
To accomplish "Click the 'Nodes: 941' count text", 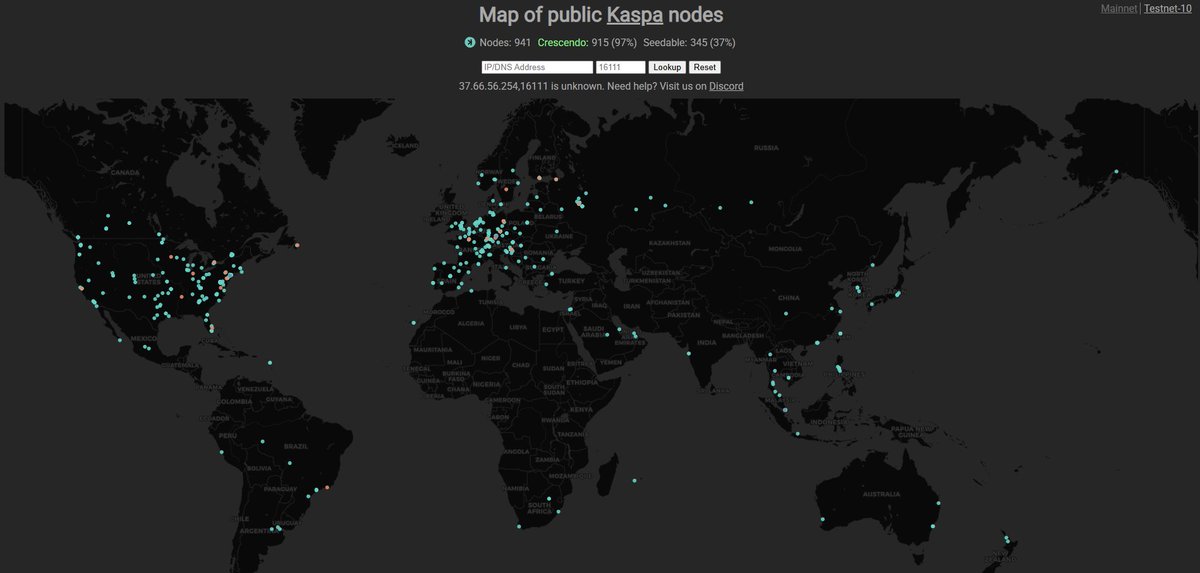I will click(x=505, y=42).
